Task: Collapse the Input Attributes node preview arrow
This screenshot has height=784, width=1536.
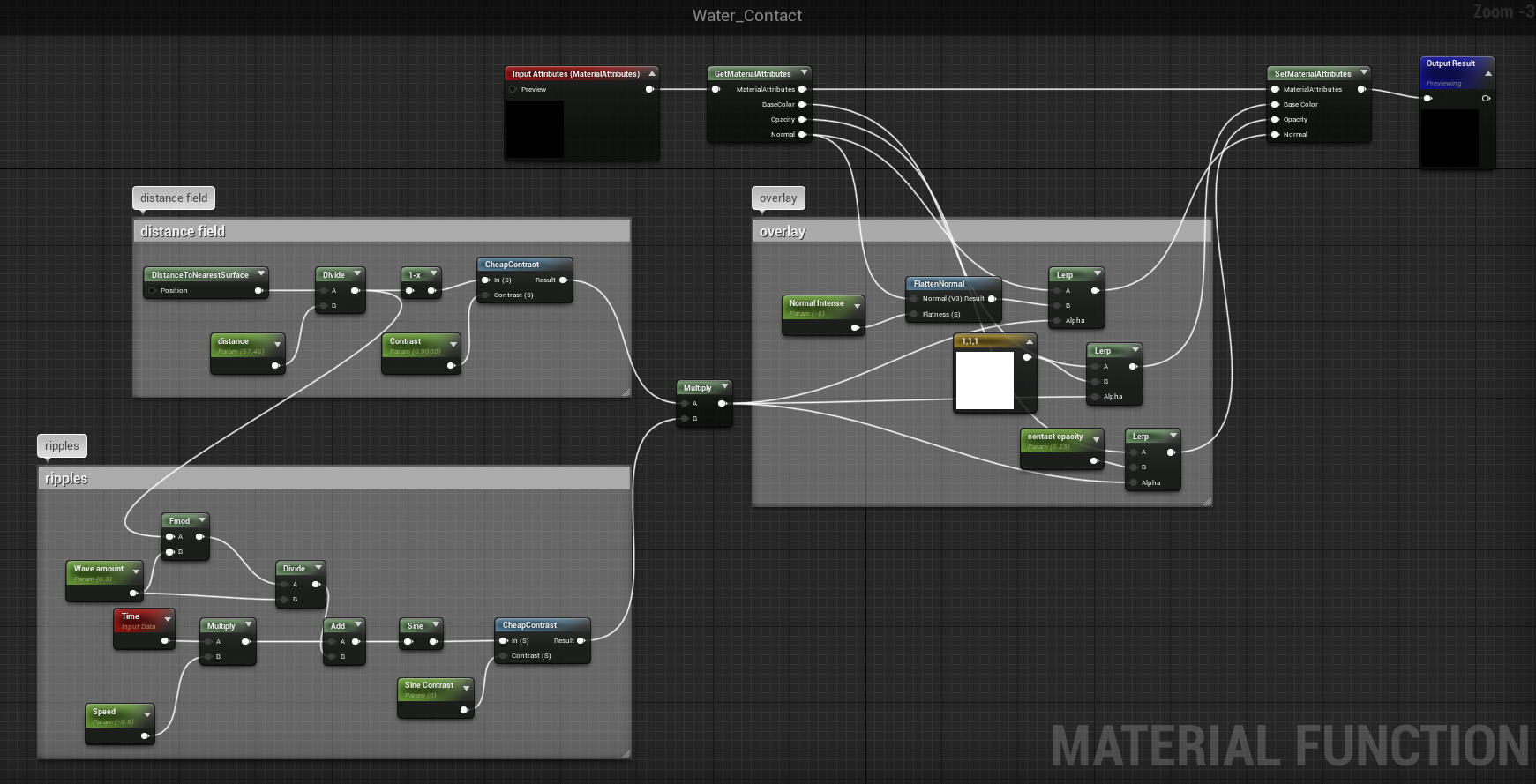Action: [652, 73]
